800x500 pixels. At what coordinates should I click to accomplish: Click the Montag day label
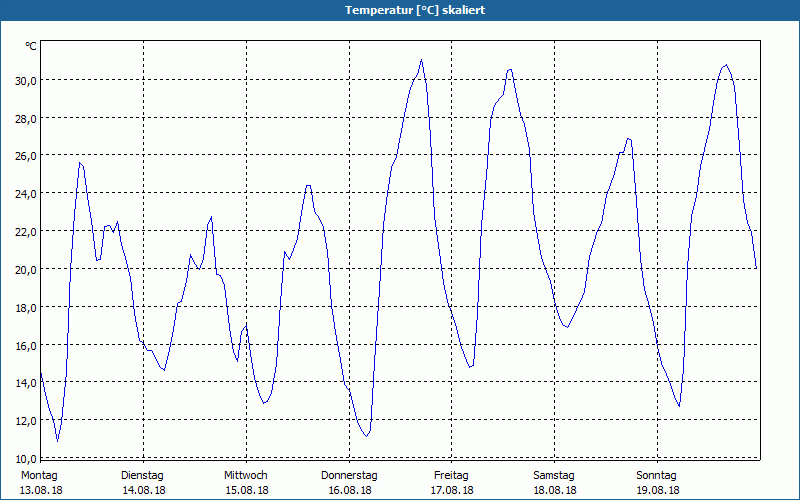(x=39, y=476)
